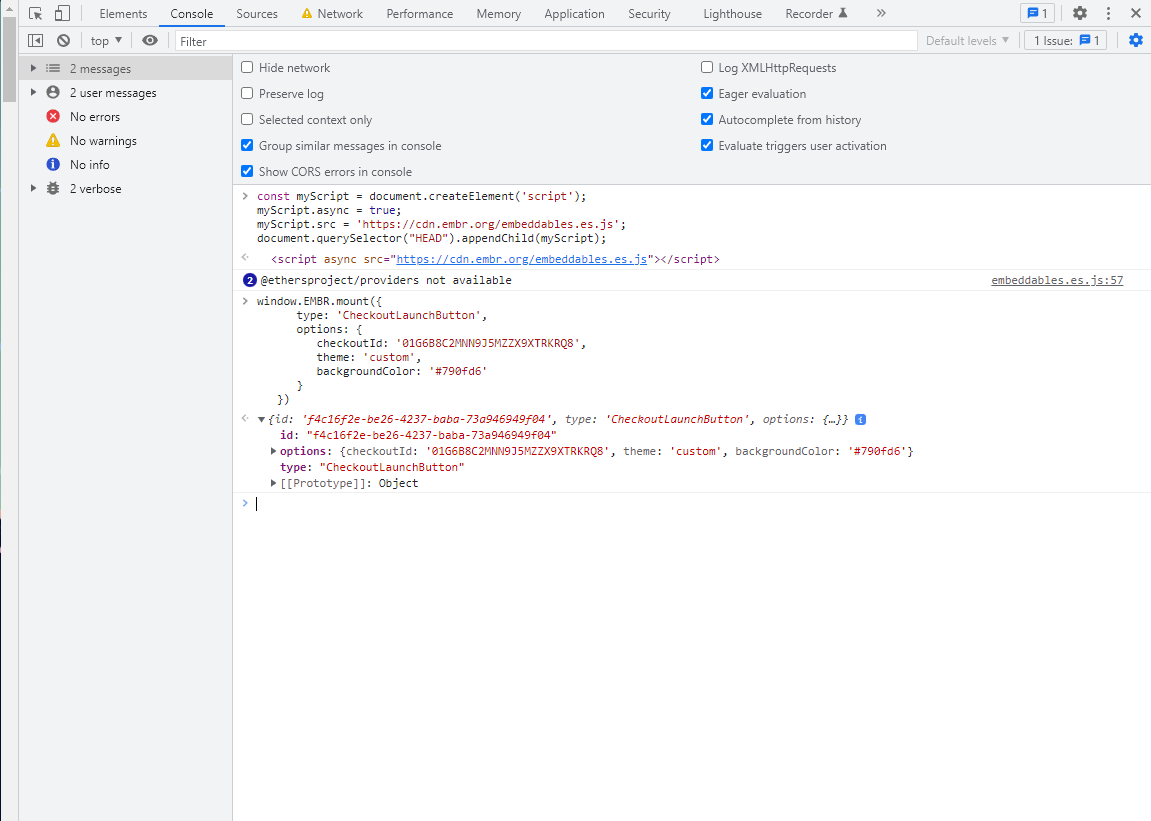The image size is (1151, 821).
Task: Uncheck Group similar messages in console
Action: coord(247,145)
